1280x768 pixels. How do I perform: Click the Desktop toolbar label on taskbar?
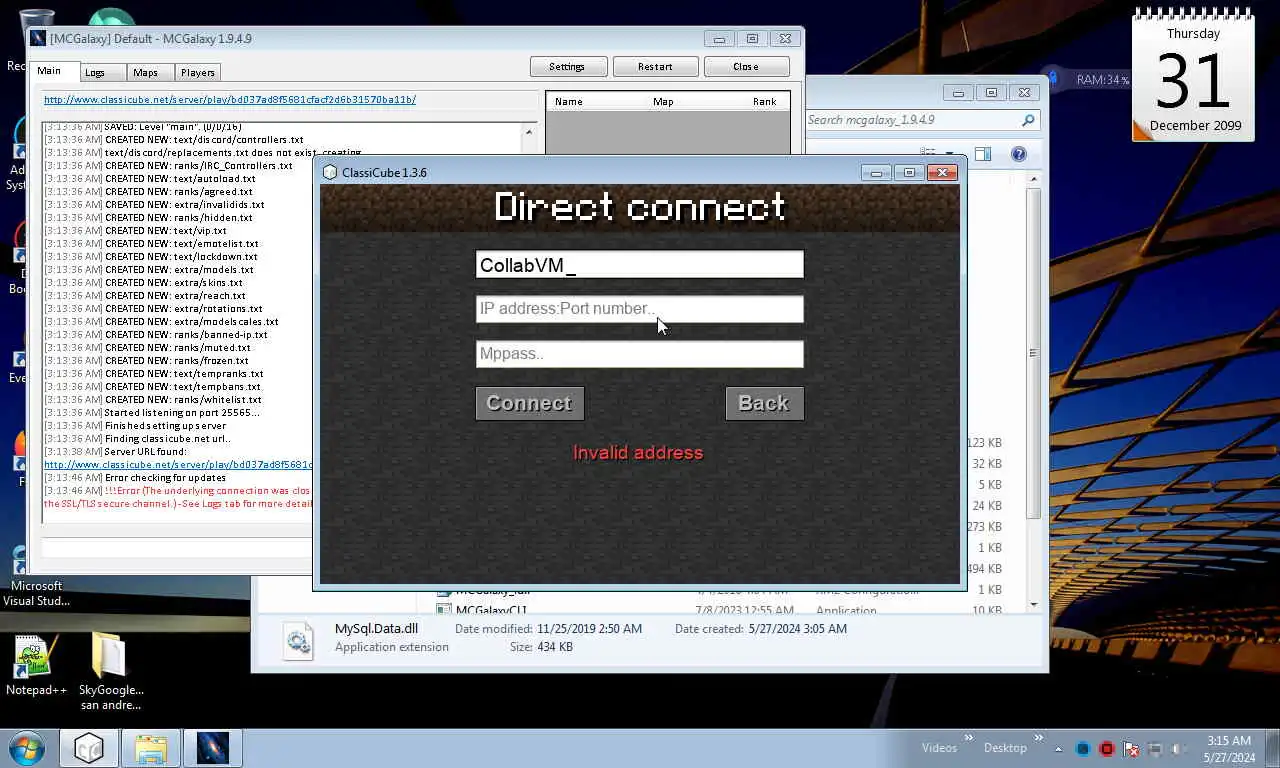[x=1005, y=748]
